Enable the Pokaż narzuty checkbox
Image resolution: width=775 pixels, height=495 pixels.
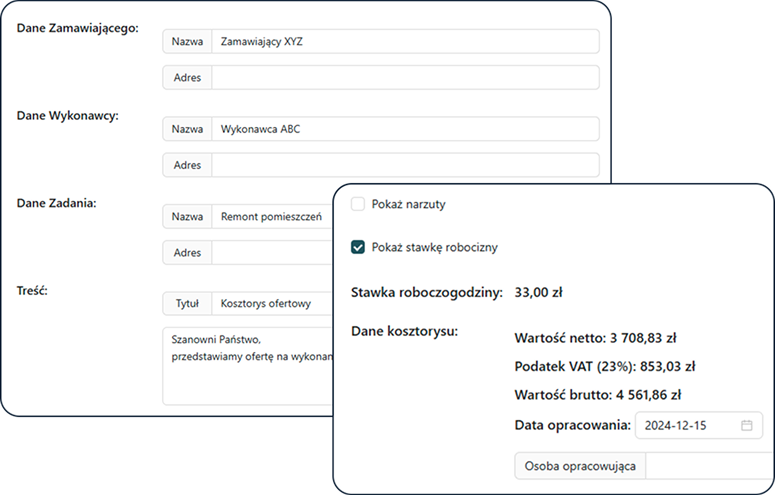[358, 204]
